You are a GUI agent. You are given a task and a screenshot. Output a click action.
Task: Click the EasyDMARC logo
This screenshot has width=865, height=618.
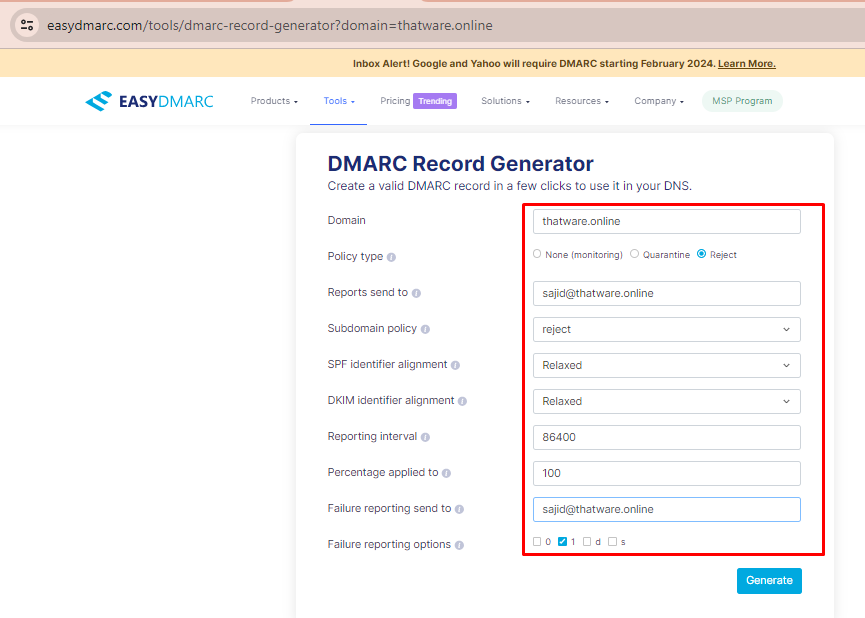149,101
